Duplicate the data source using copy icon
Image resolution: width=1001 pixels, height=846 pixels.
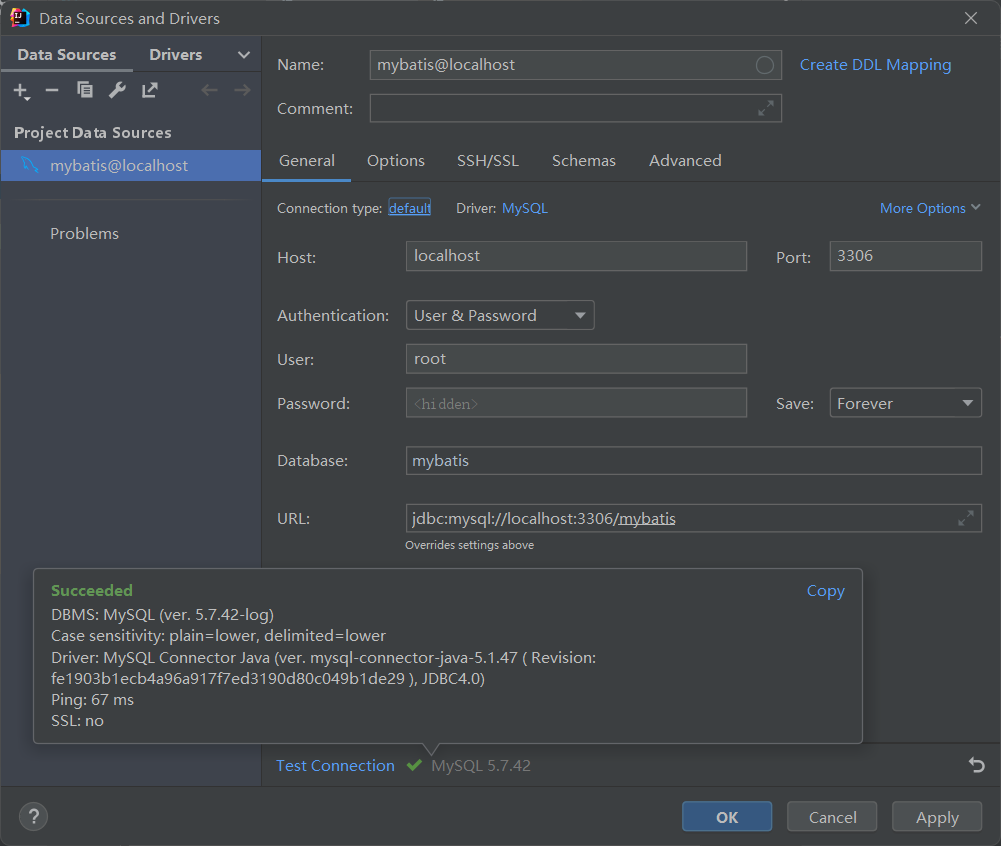pyautogui.click(x=85, y=91)
